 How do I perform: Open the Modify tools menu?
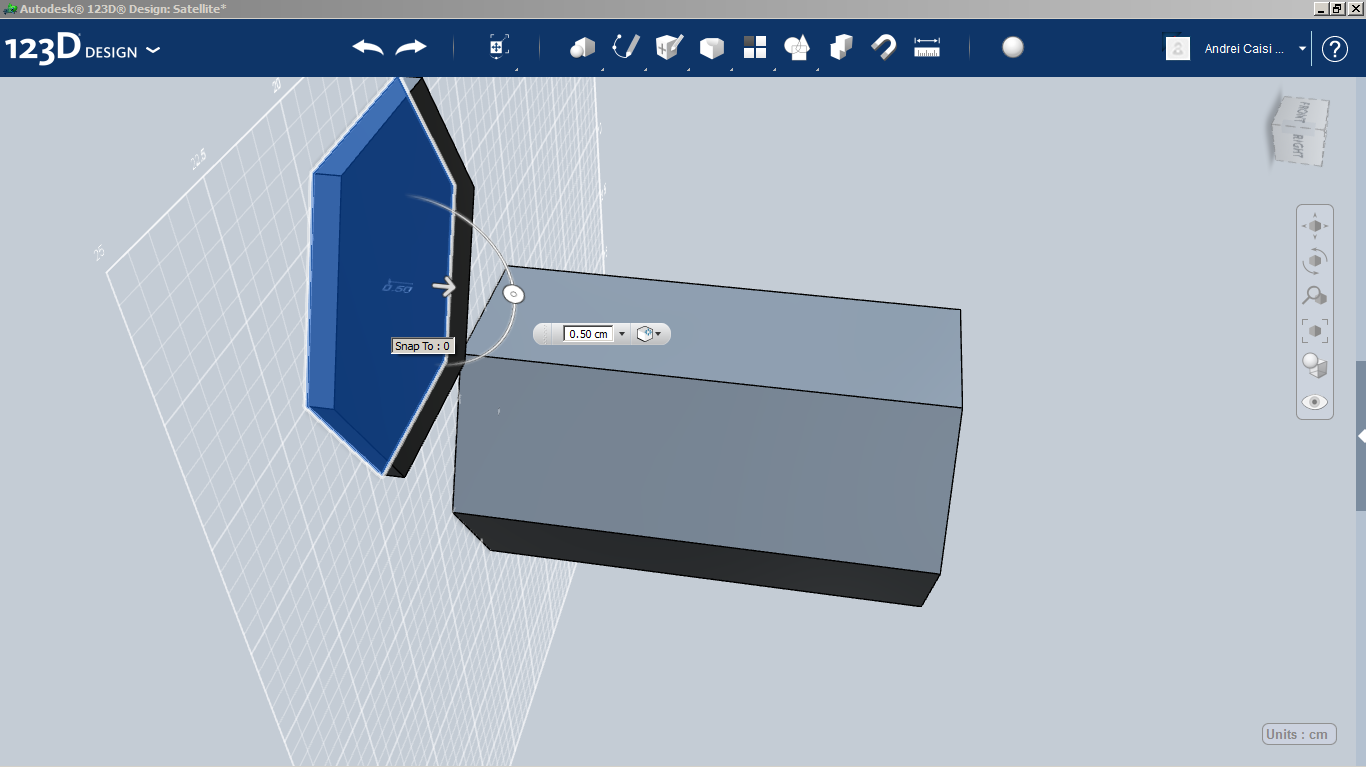pyautogui.click(x=711, y=47)
